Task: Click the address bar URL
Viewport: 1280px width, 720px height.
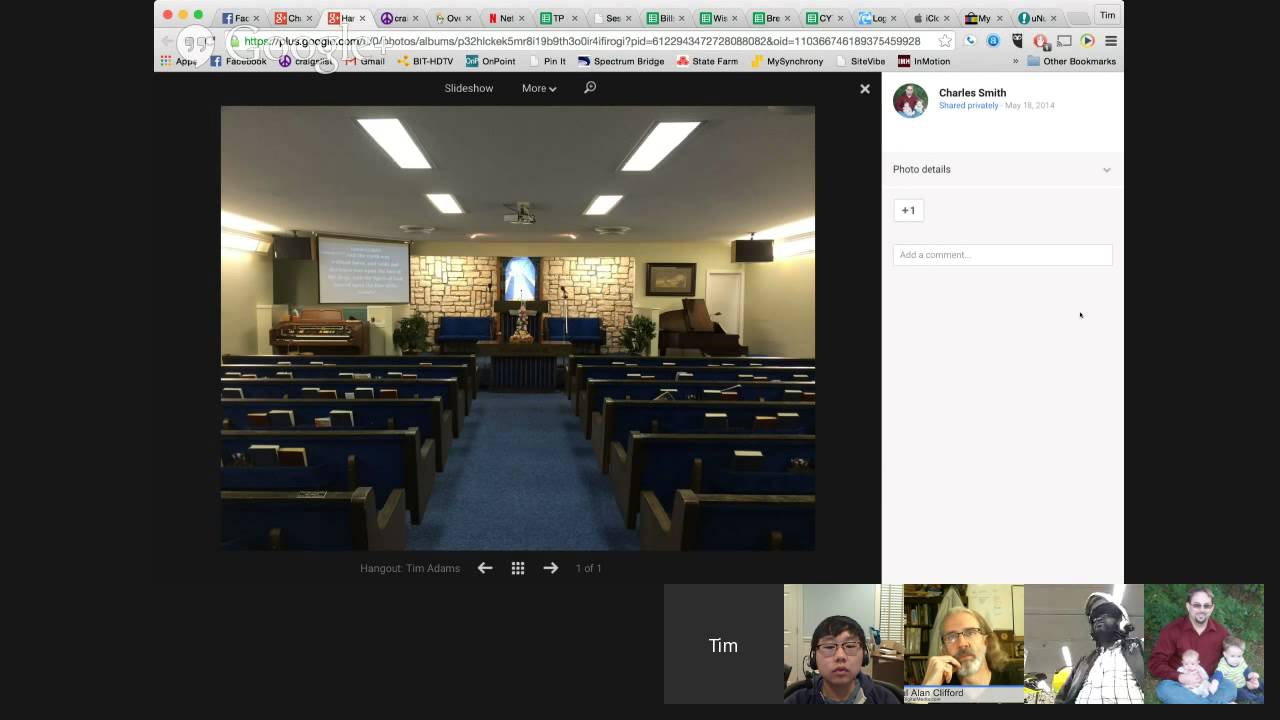Action: 582,41
